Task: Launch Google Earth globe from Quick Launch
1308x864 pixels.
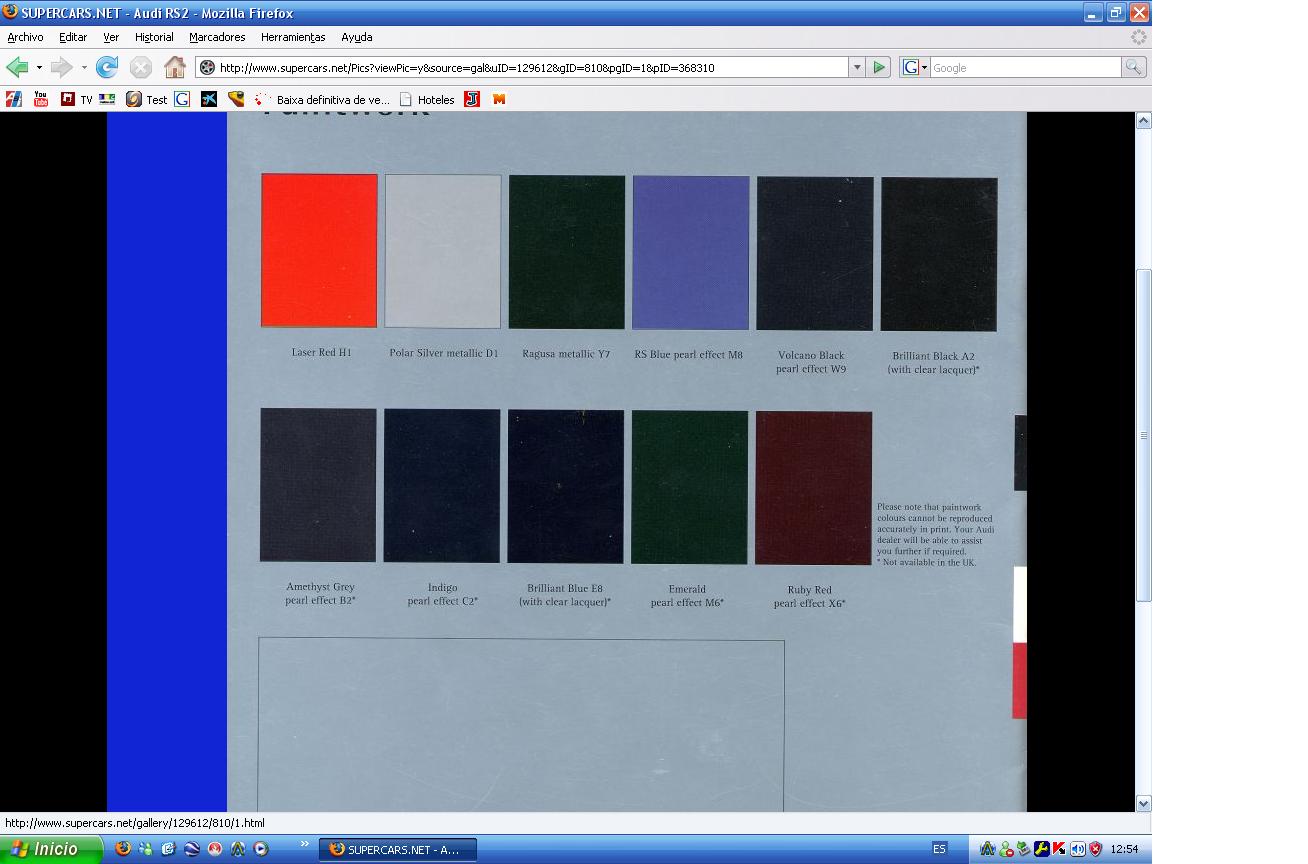Action: 192,849
